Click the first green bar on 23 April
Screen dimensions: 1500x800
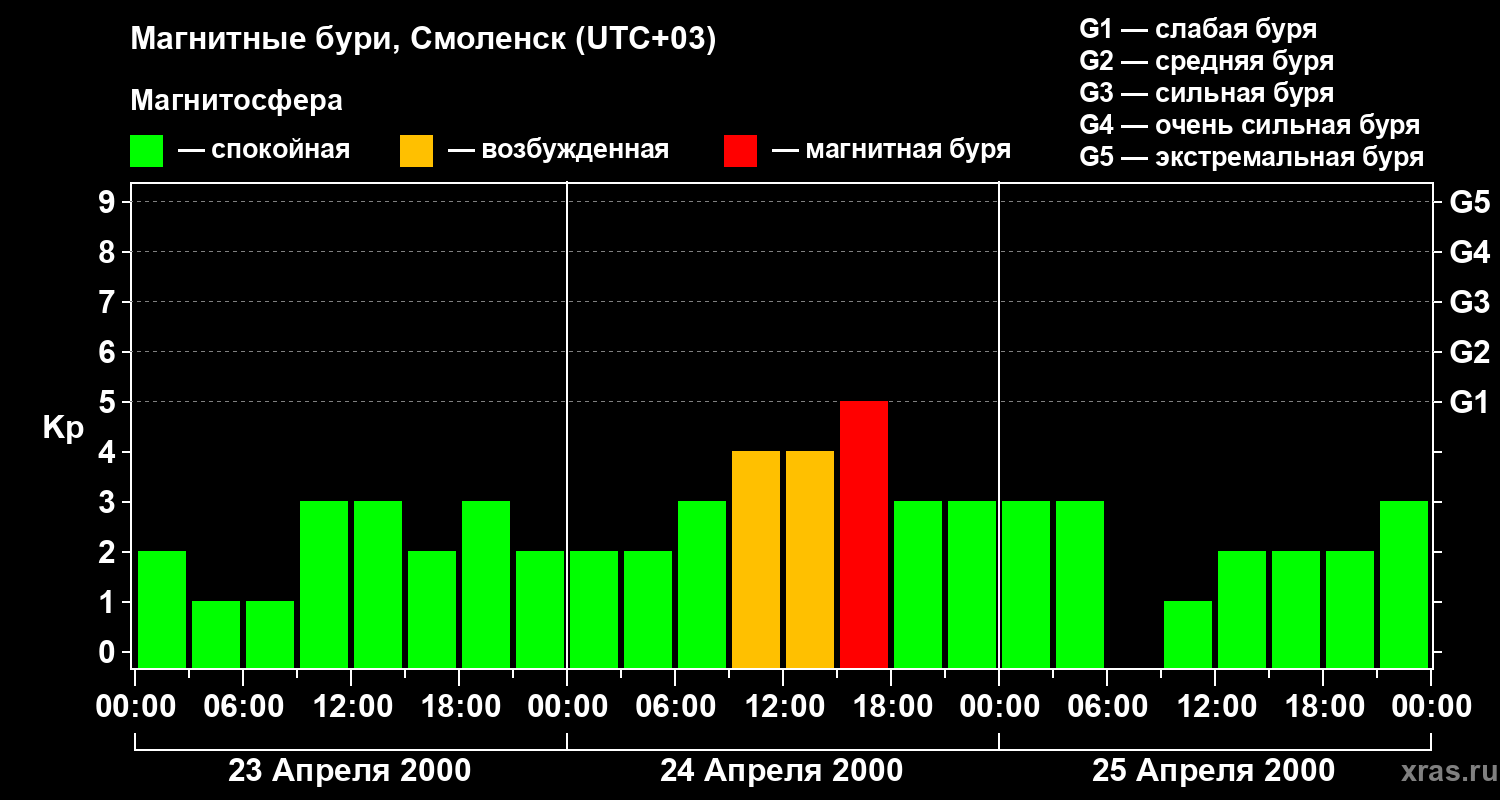162,609
